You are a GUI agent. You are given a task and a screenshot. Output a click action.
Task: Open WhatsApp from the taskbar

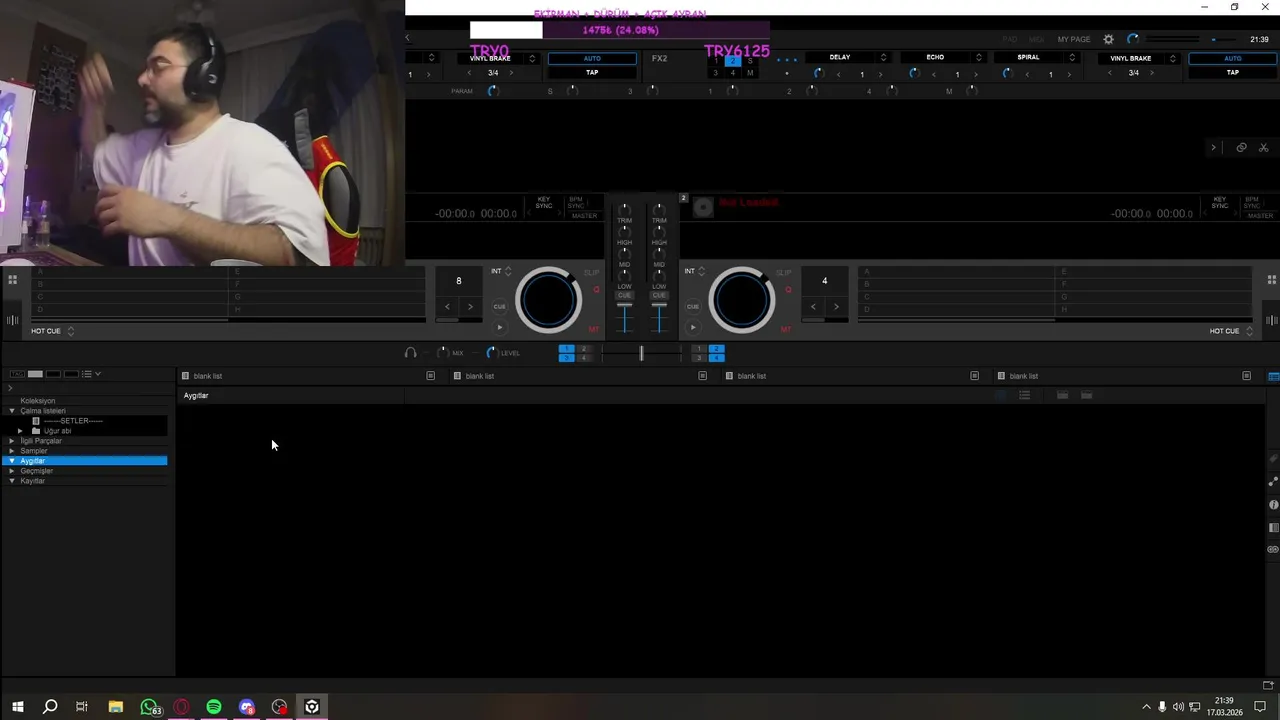coord(150,707)
